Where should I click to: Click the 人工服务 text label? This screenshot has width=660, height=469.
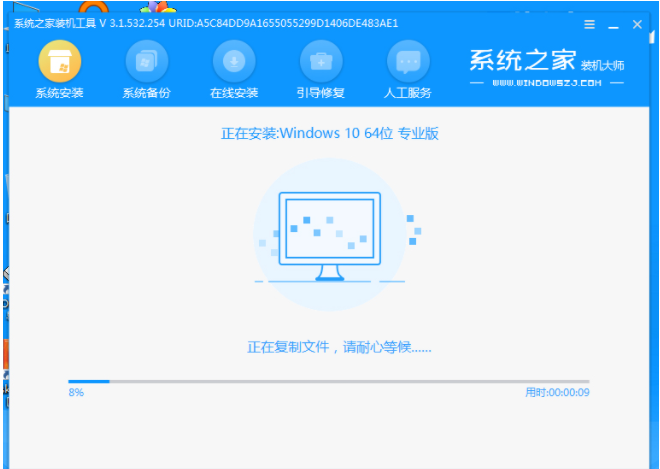407,93
